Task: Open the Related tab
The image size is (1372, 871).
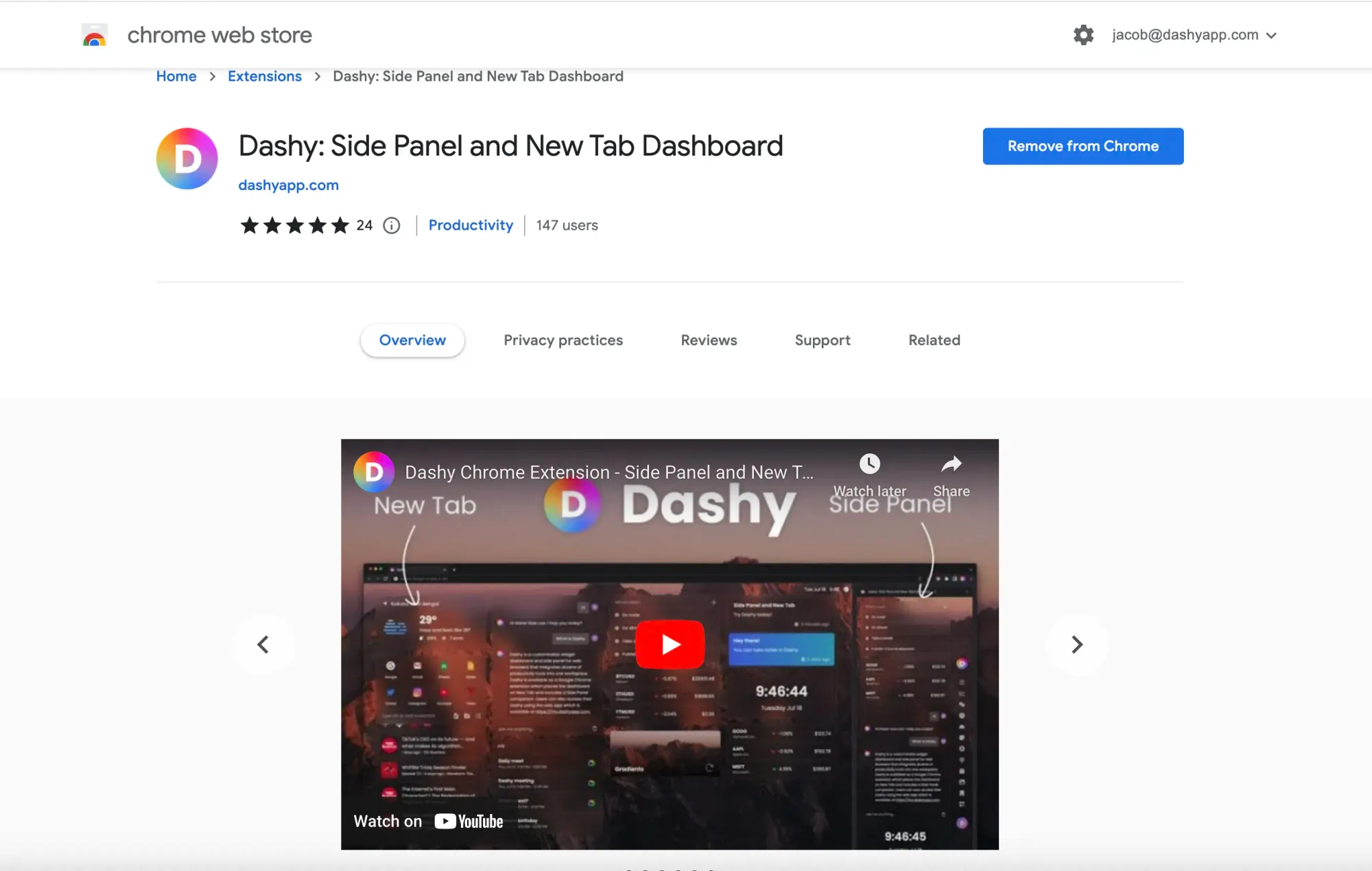Action: [934, 340]
